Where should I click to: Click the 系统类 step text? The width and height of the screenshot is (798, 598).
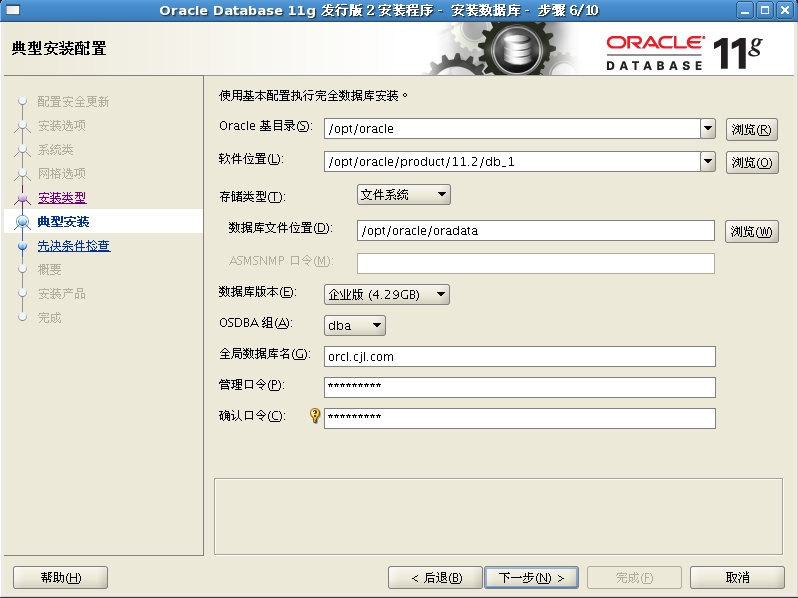55,150
